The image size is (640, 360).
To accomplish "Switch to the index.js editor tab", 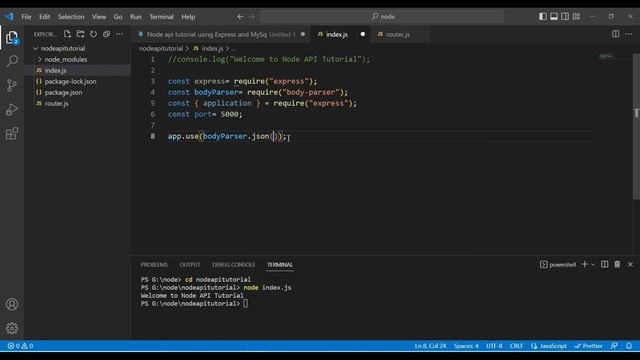I will (341, 34).
